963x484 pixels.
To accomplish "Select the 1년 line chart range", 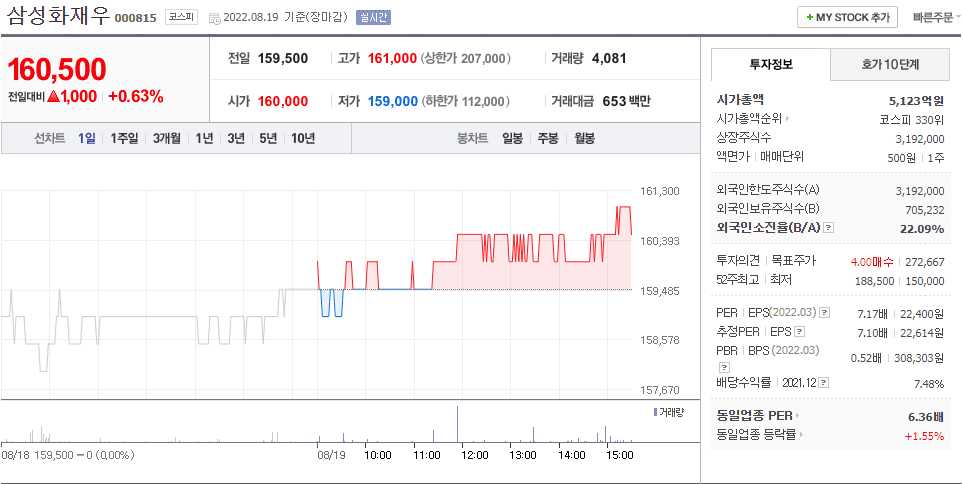I will (x=204, y=138).
